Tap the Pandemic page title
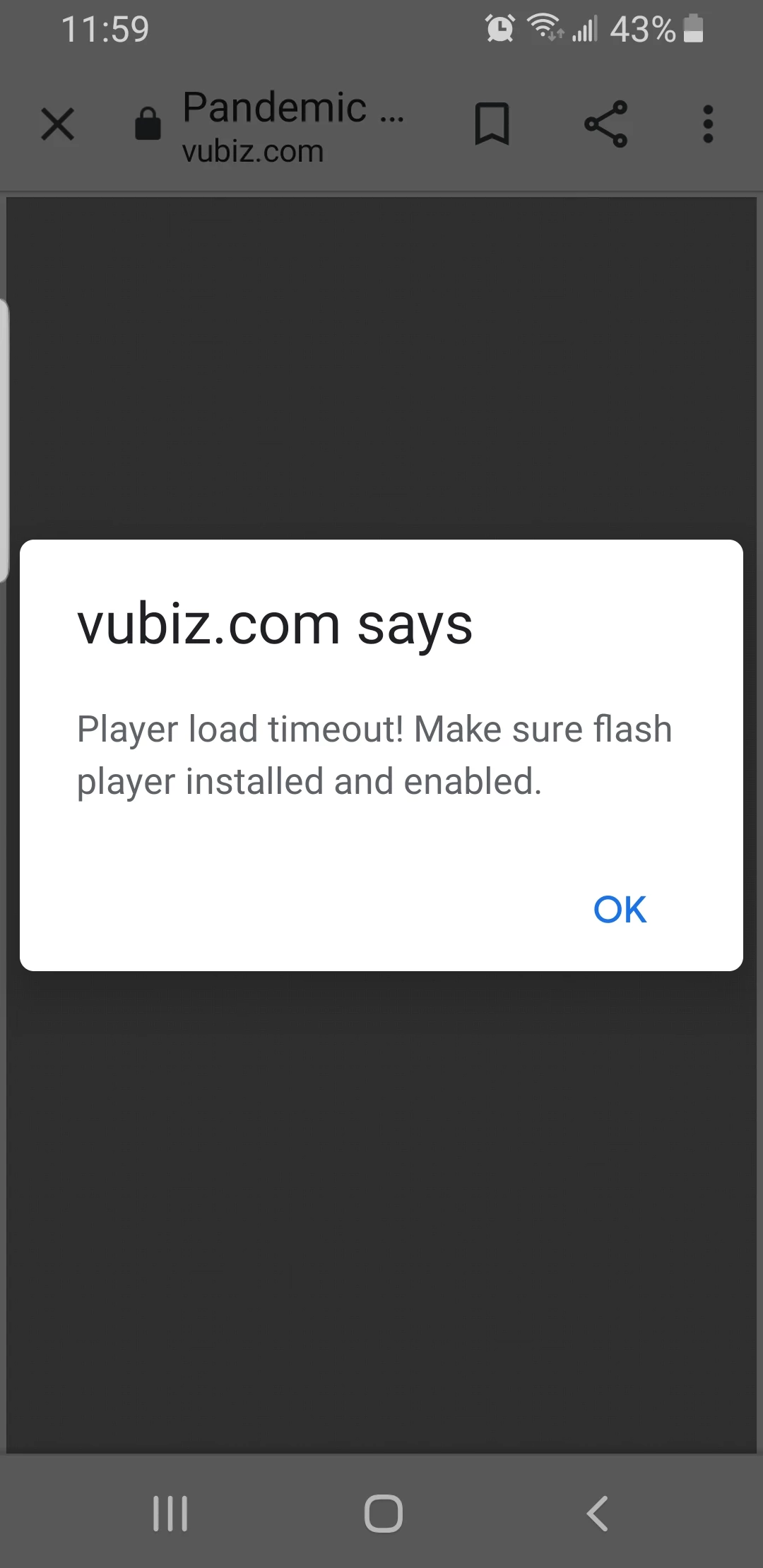 (293, 107)
